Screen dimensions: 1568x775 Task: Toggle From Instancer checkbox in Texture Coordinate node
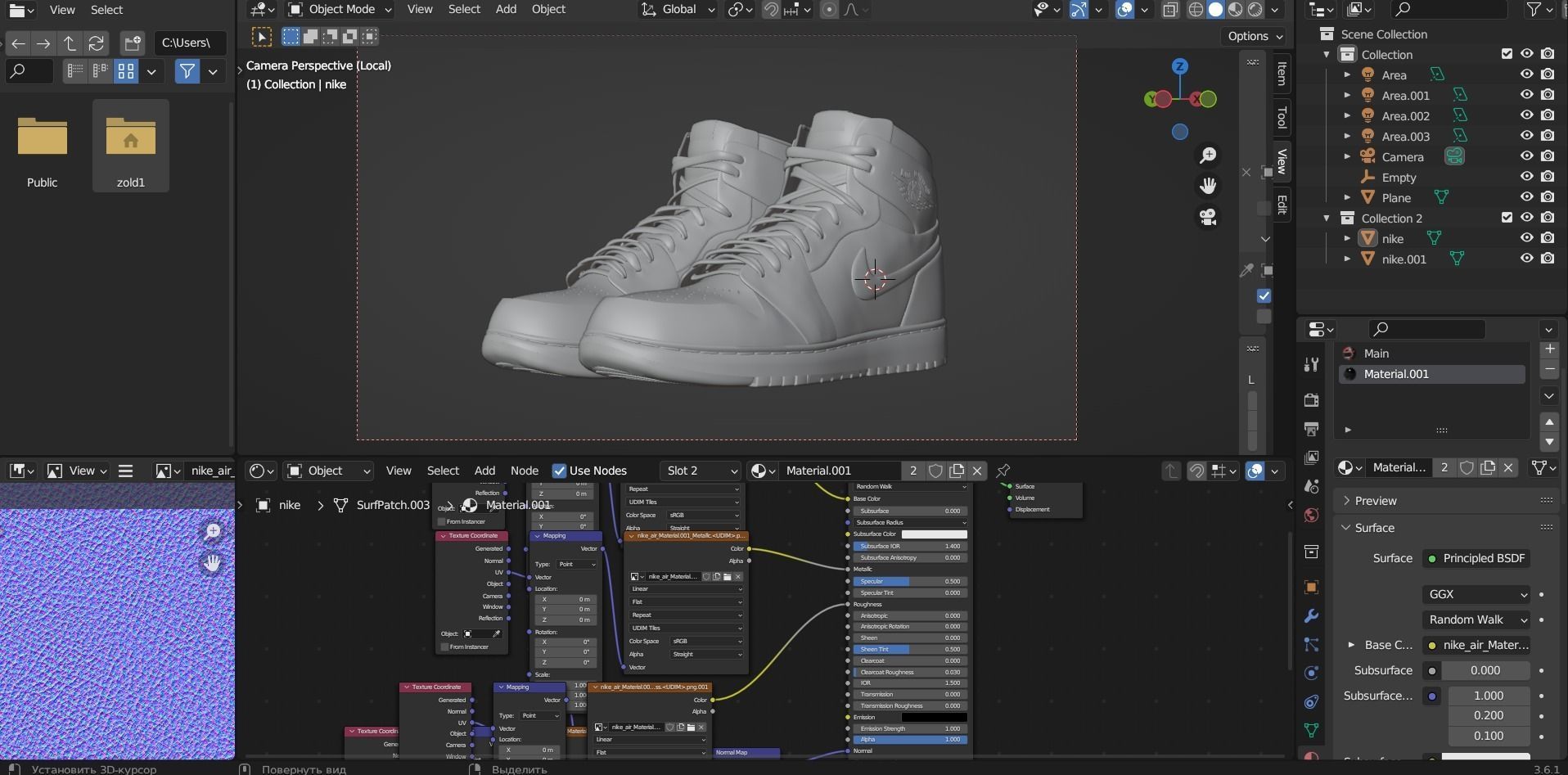[x=444, y=647]
